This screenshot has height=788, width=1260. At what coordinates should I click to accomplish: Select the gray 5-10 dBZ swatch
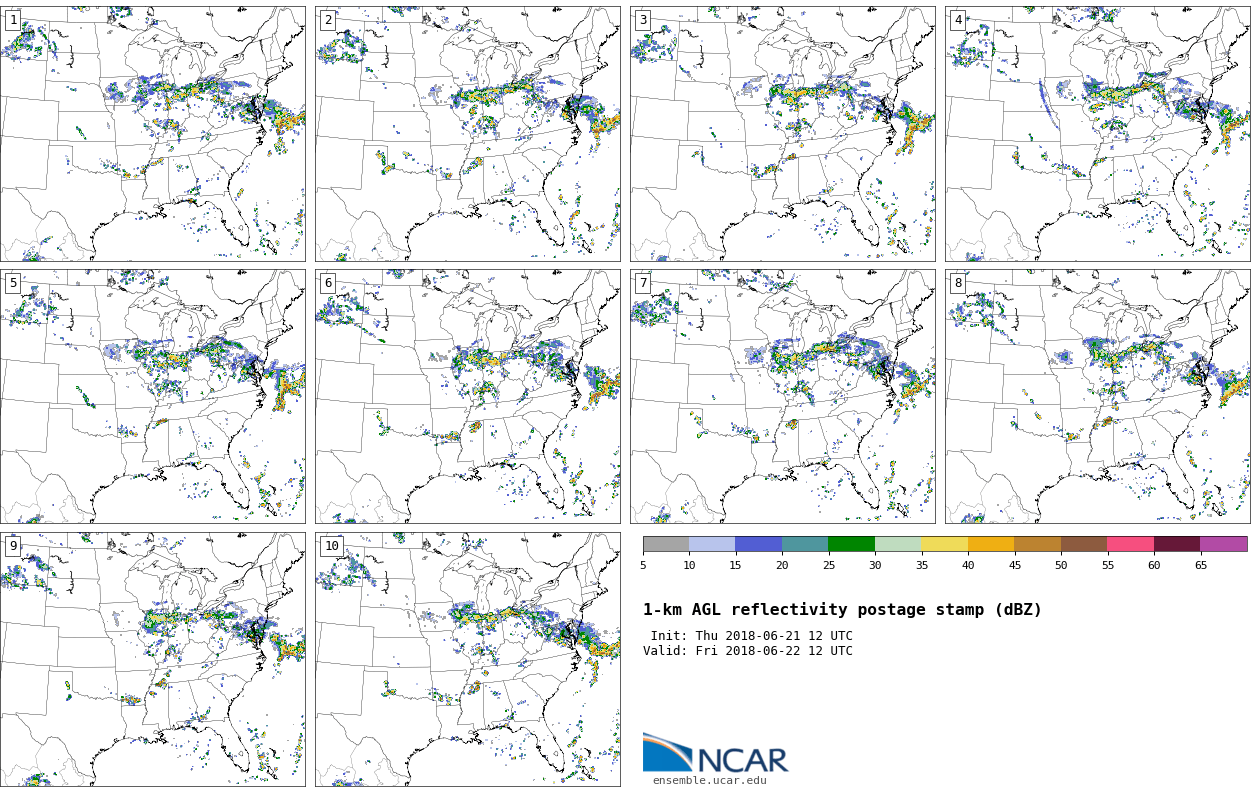[666, 544]
